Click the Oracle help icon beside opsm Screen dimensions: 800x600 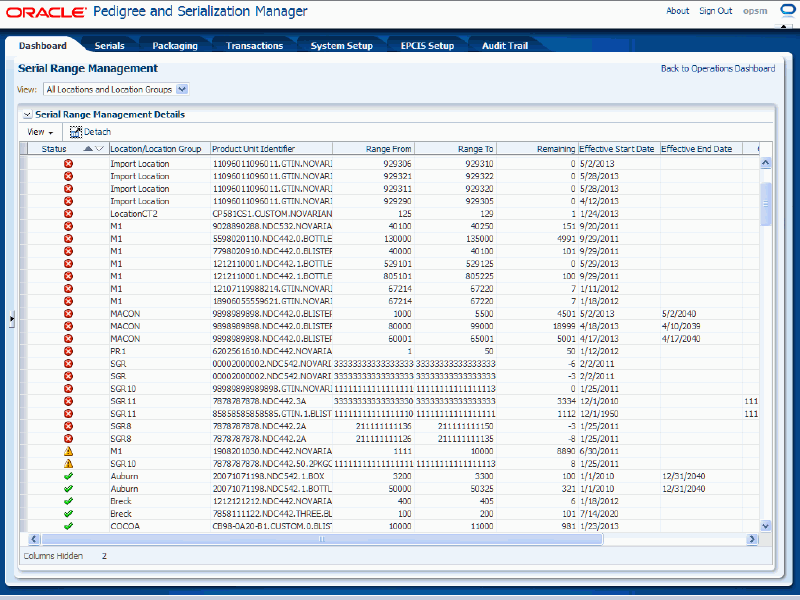pyautogui.click(x=788, y=11)
